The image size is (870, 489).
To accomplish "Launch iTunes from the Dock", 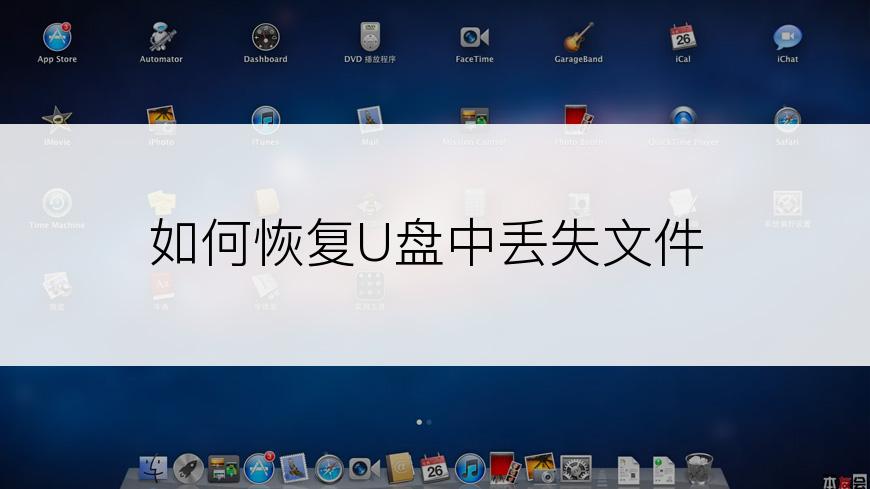I will (470, 468).
